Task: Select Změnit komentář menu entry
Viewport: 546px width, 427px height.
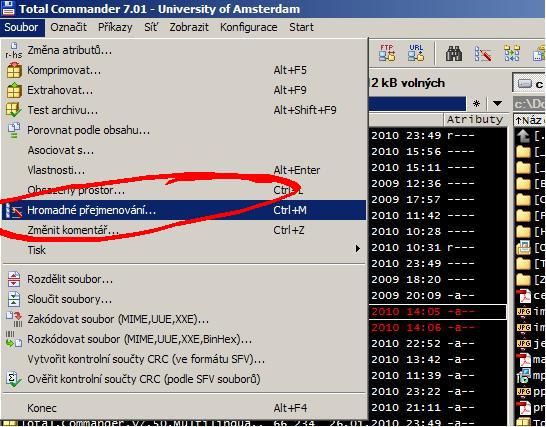Action: (x=184, y=230)
